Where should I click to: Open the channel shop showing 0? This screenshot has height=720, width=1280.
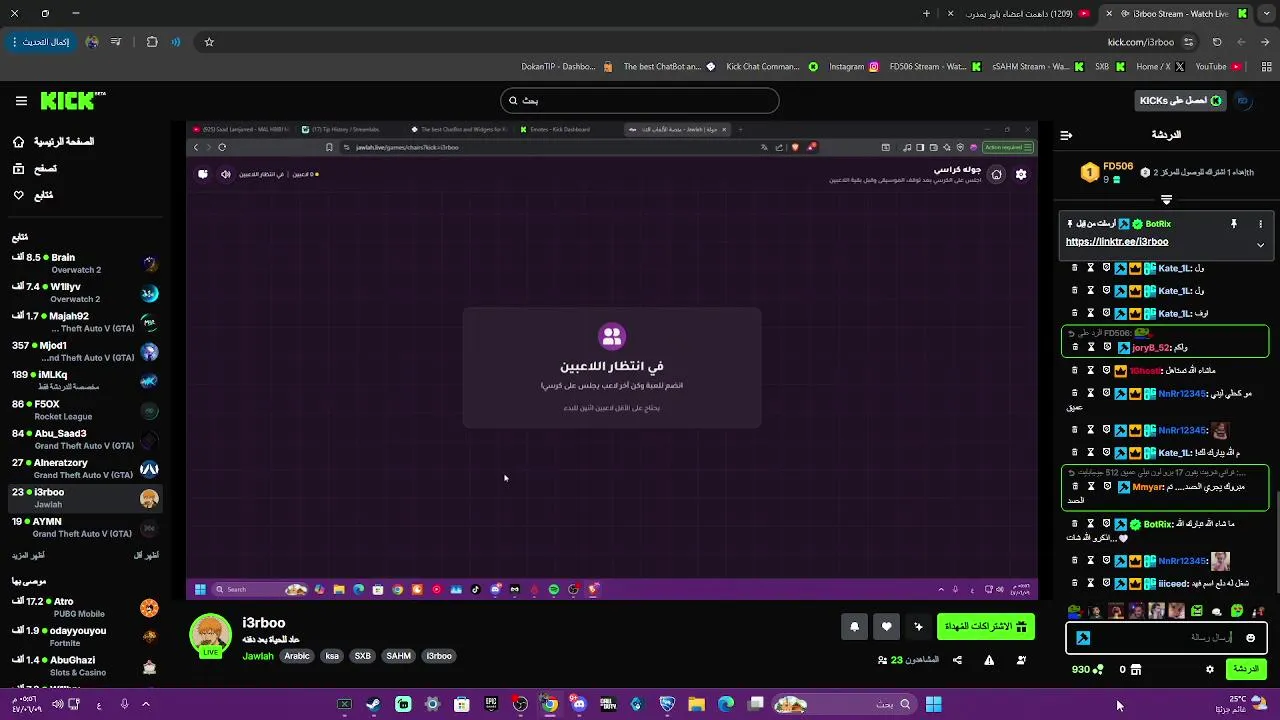pyautogui.click(x=1130, y=669)
